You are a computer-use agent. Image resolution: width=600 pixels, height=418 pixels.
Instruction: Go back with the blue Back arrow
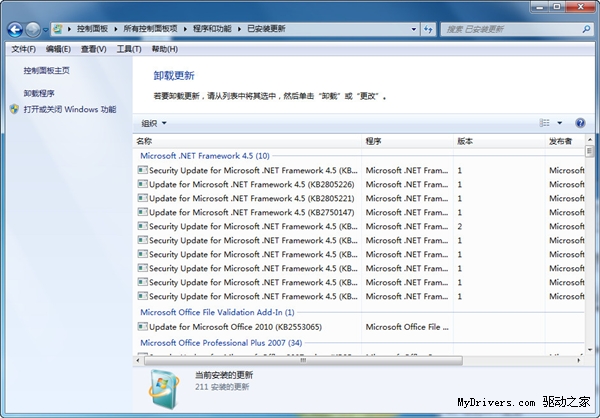[15, 29]
